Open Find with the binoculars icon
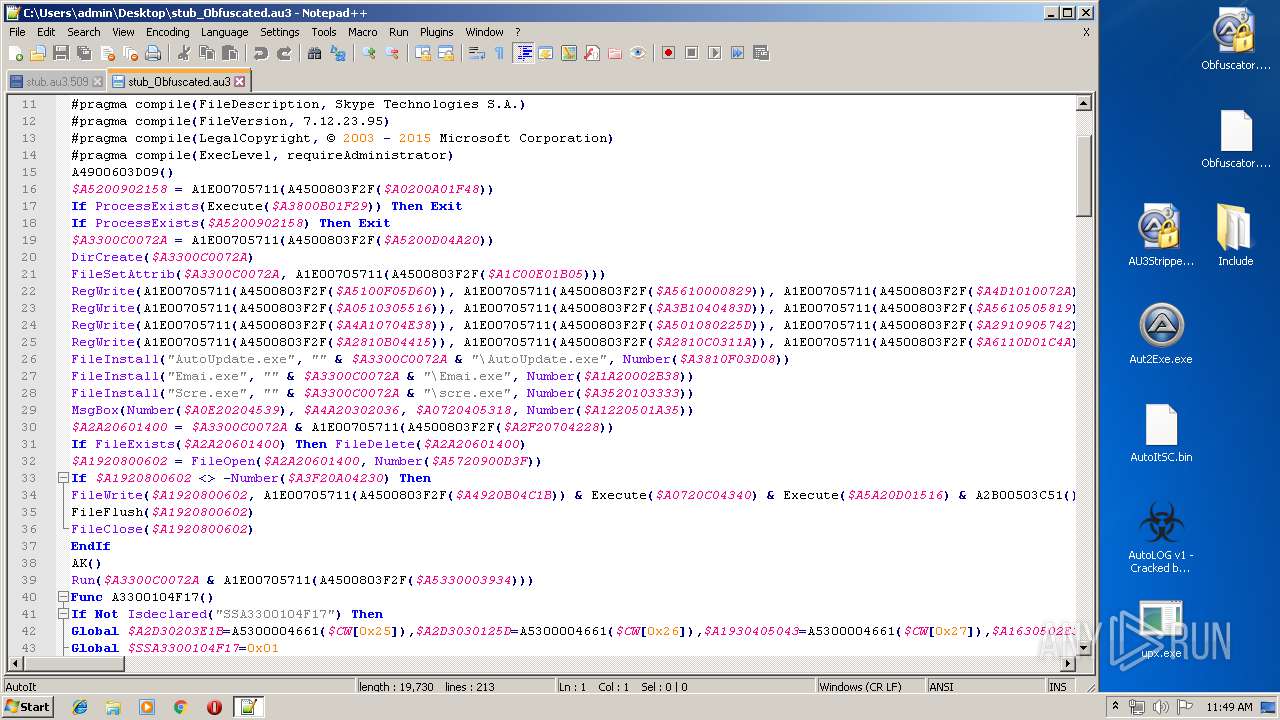1280x720 pixels. (x=314, y=53)
